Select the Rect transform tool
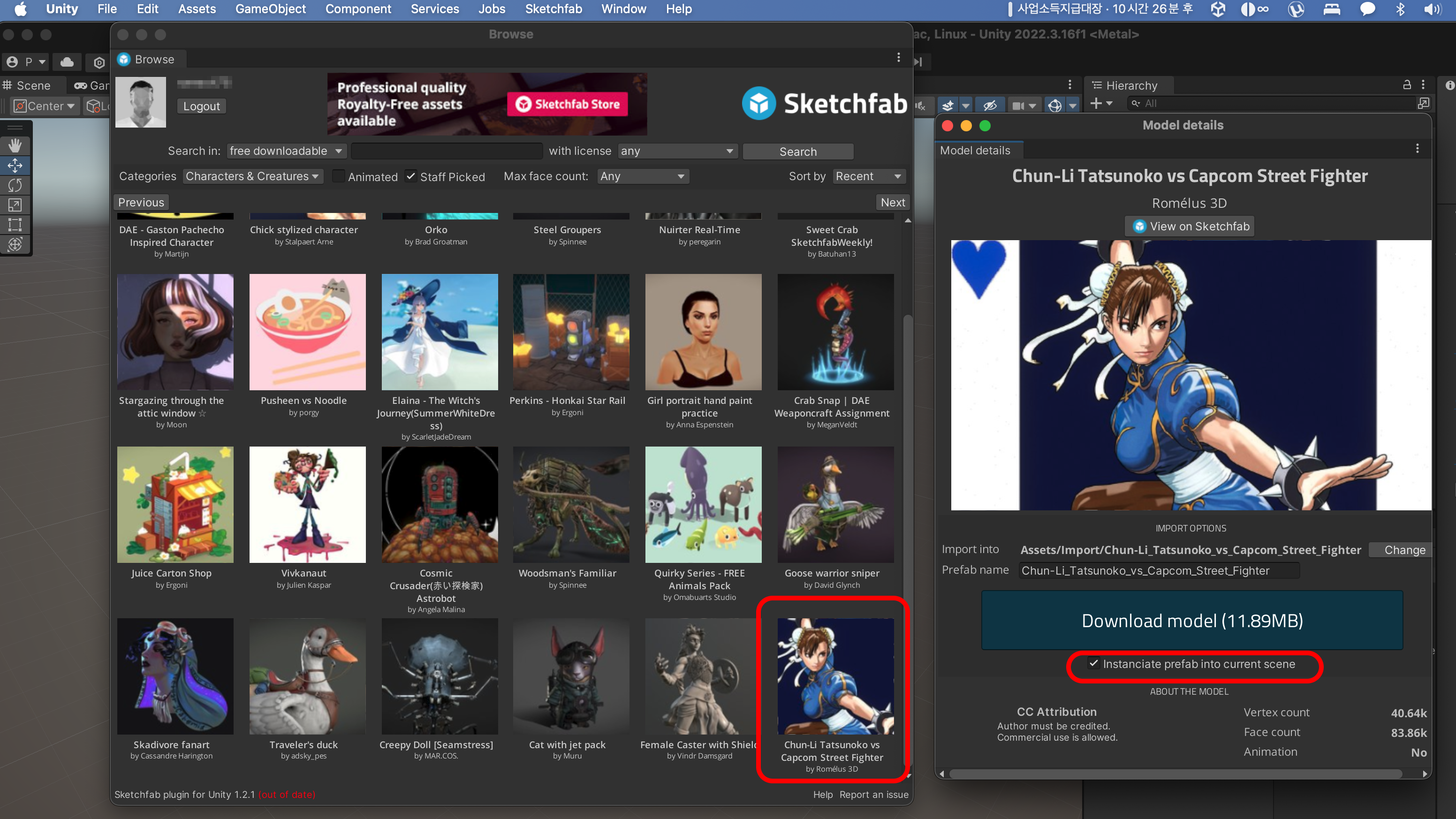 pyautogui.click(x=15, y=224)
